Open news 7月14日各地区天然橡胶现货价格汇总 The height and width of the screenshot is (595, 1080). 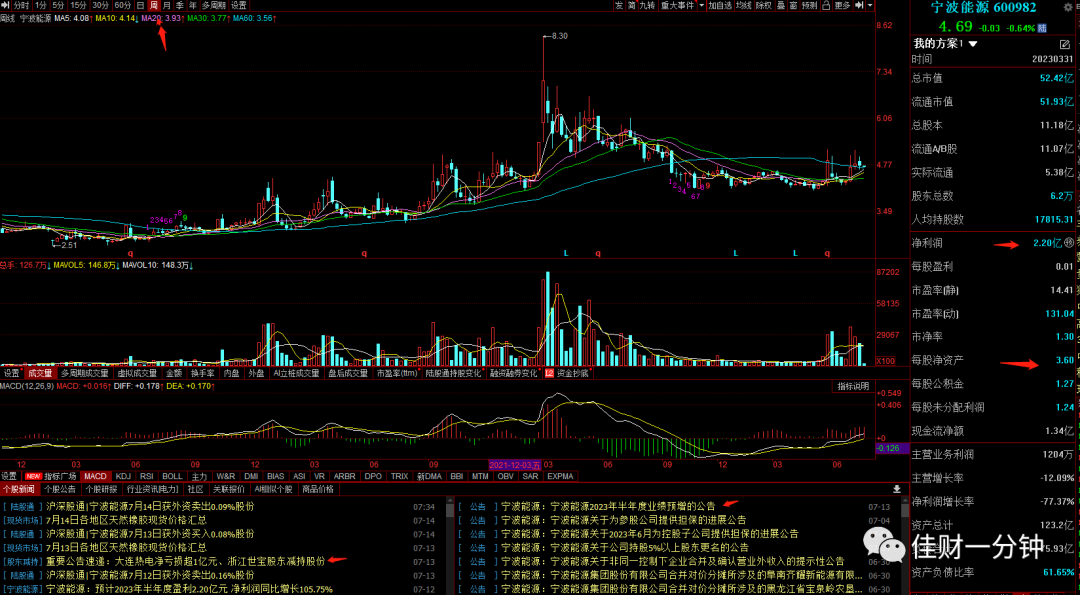coord(127,520)
